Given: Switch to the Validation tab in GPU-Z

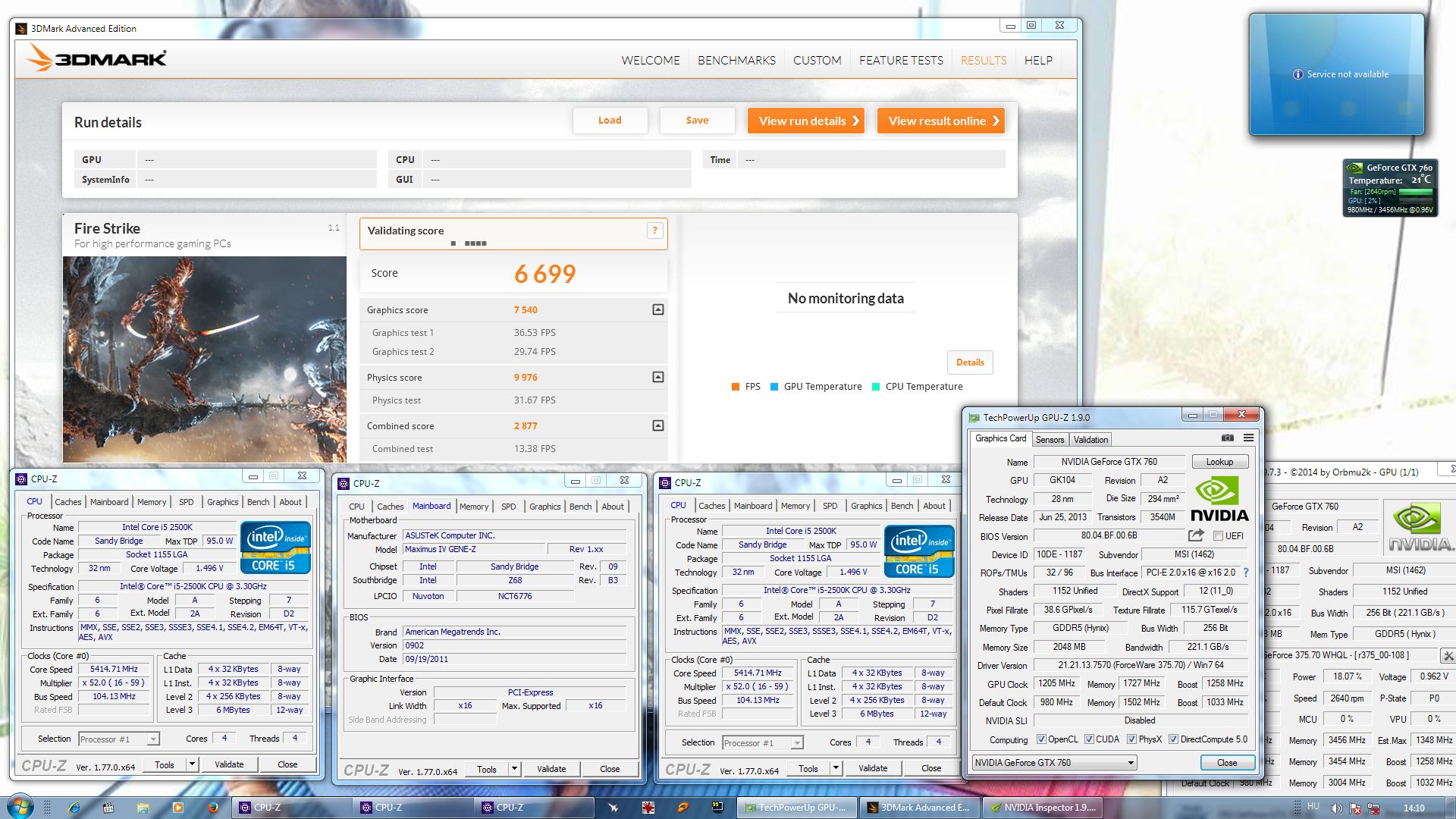Looking at the screenshot, I should [x=1090, y=440].
